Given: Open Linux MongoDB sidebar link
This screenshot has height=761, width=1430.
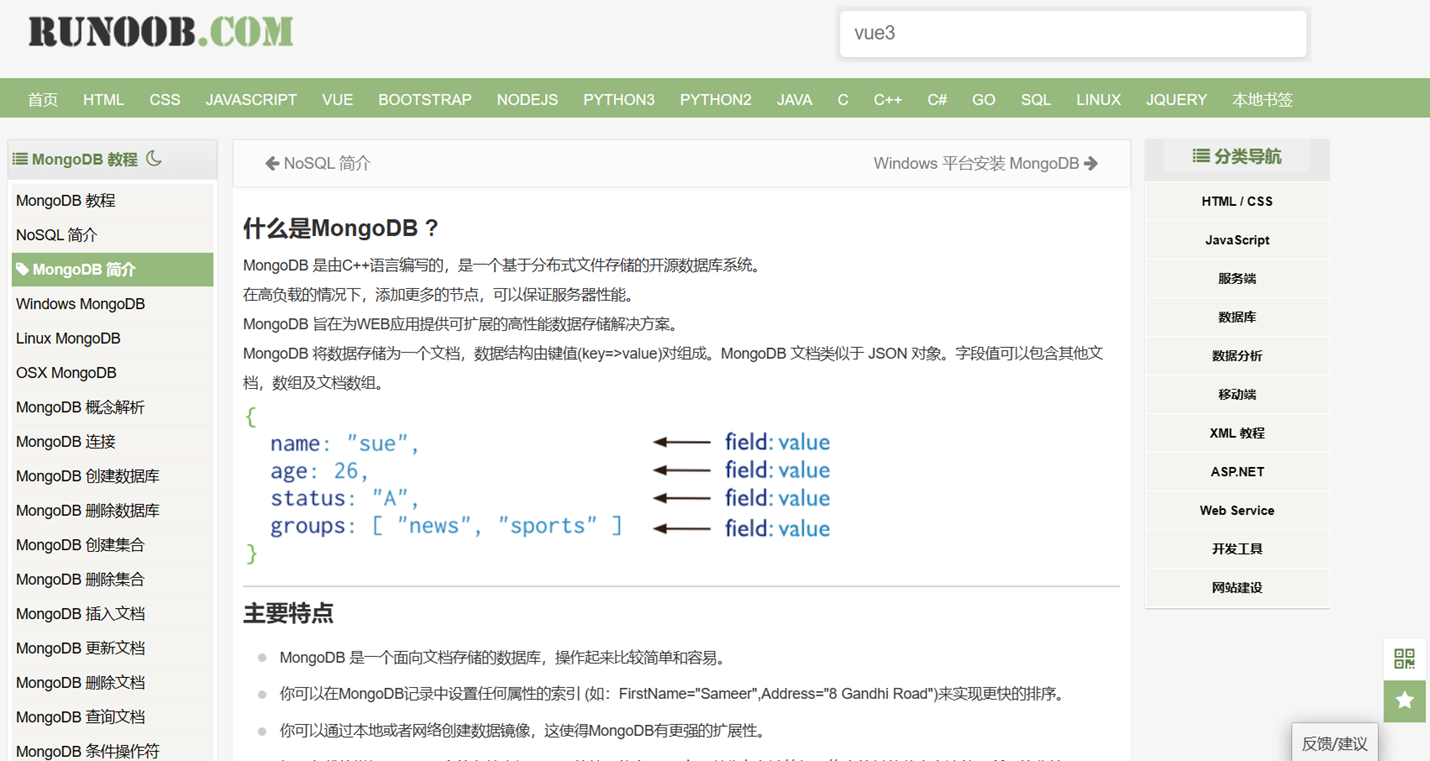Looking at the screenshot, I should pos(112,338).
